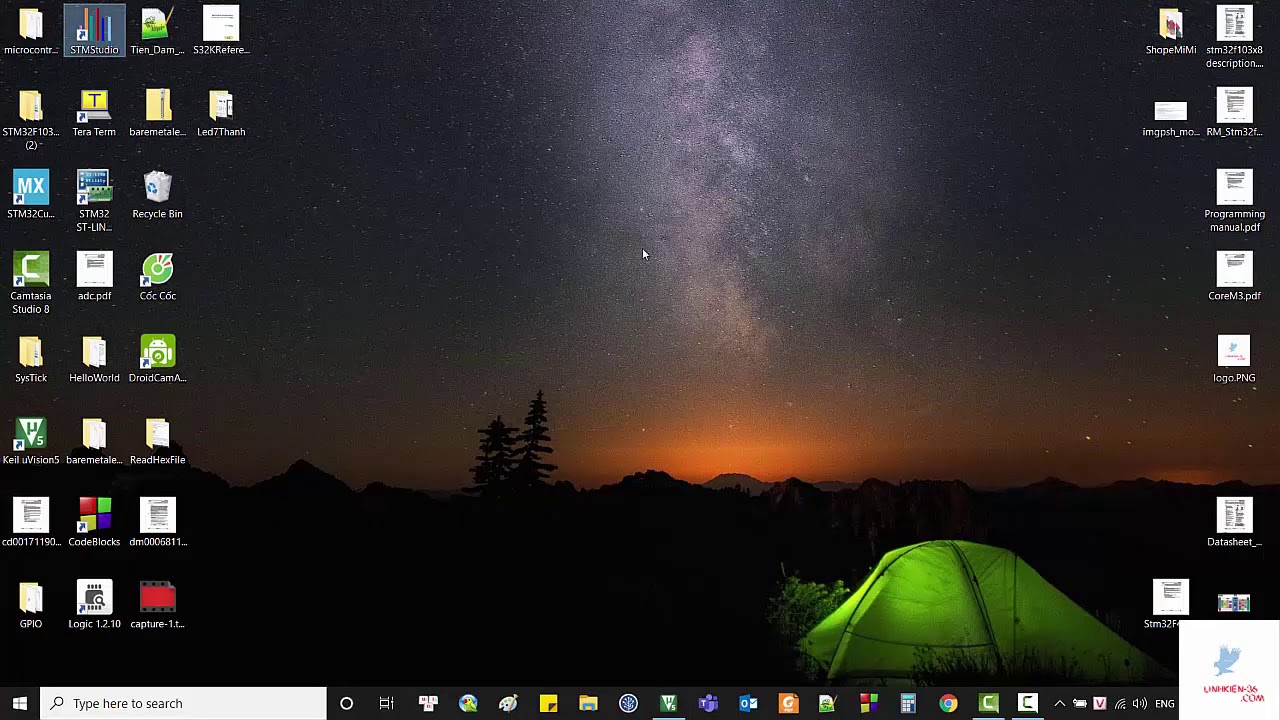Open Task View on the taskbar
This screenshot has height=720, width=1280.
tap(387, 703)
